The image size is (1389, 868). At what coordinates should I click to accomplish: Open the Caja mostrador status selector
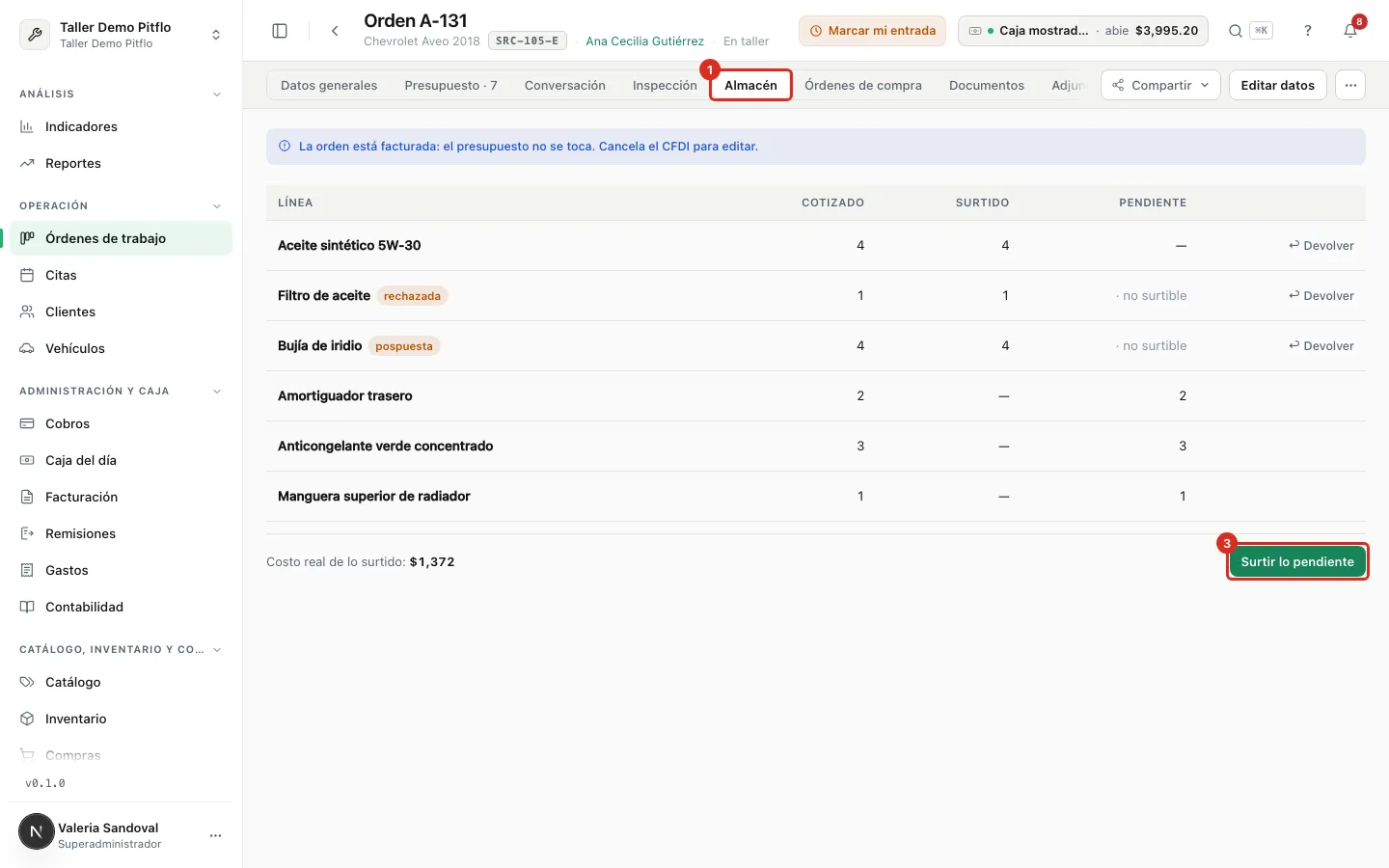1083,31
